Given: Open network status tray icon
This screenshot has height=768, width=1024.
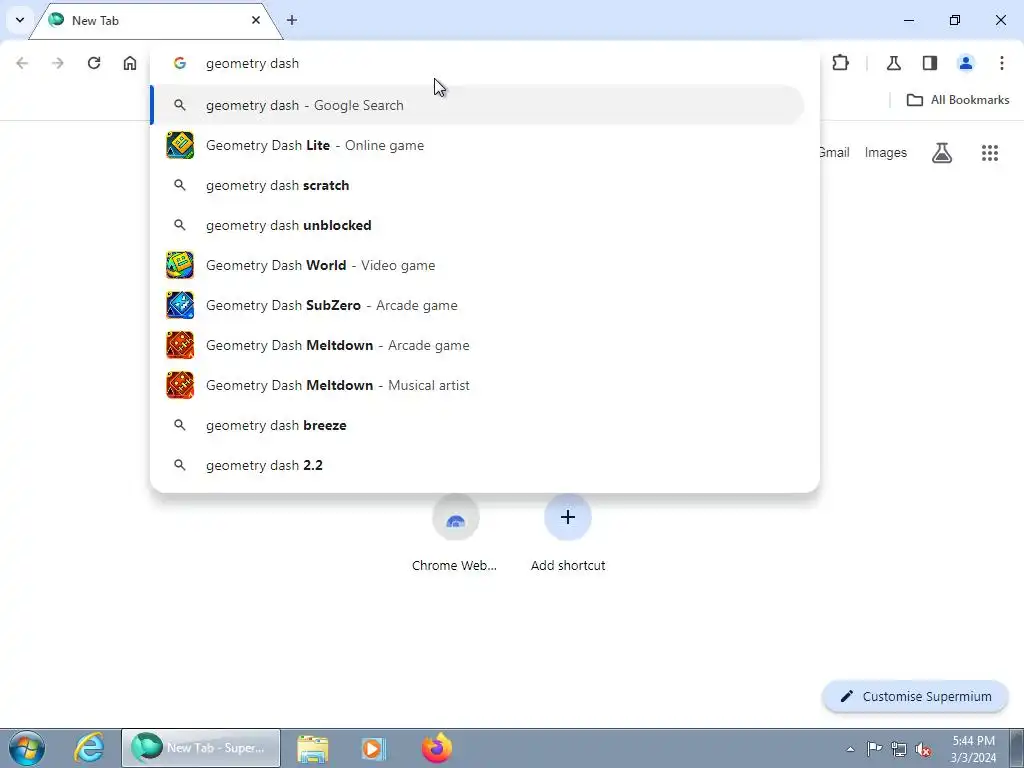Looking at the screenshot, I should tap(899, 749).
